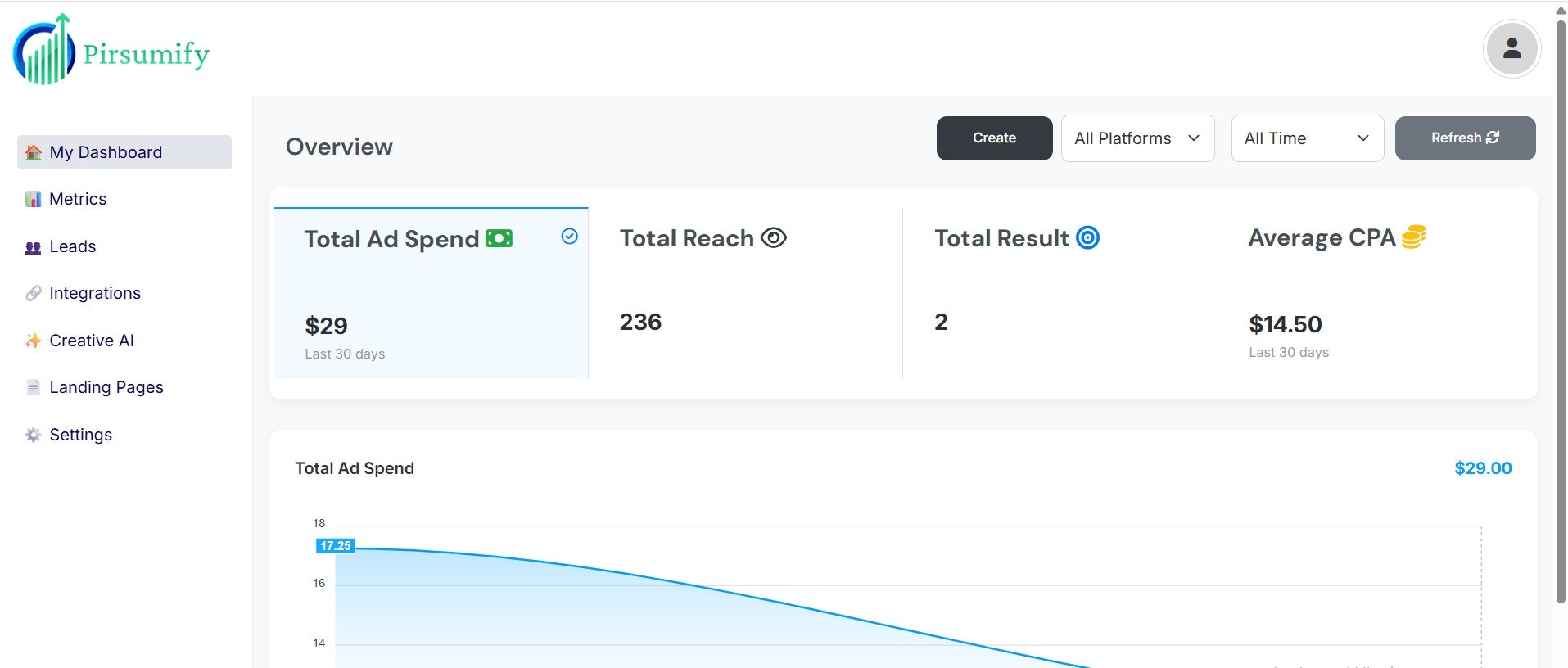Select the Total Reach card

[745, 293]
